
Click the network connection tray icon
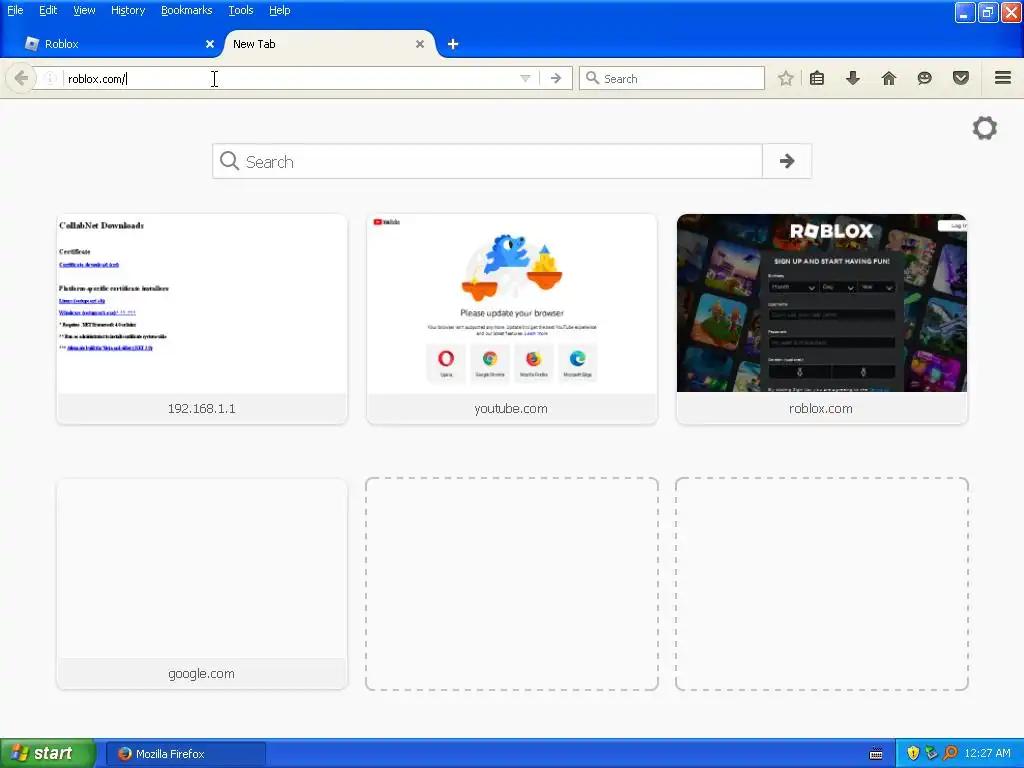tap(931, 754)
